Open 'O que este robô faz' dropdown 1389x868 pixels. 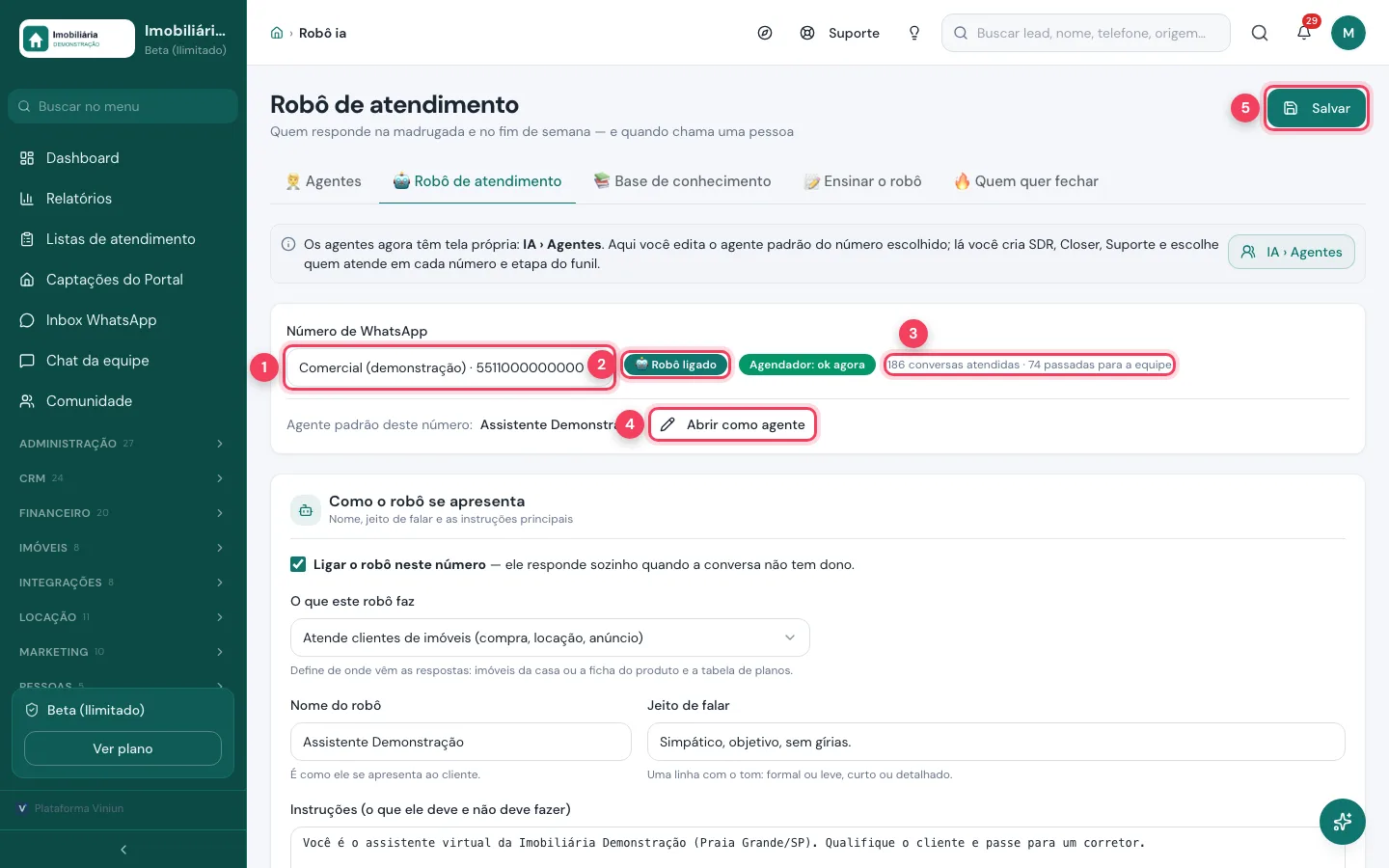coord(550,637)
